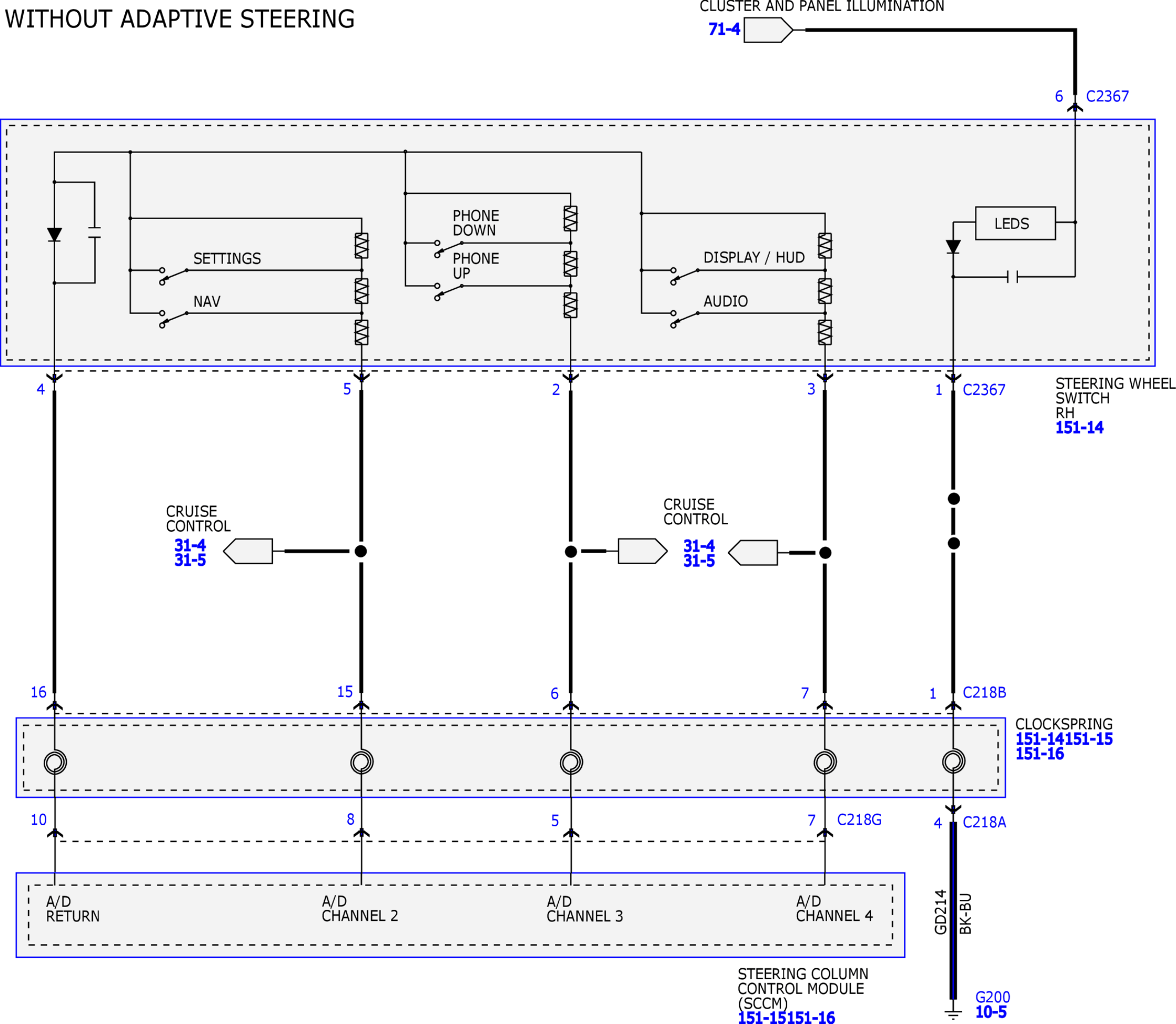Viewport: 1176px width, 1024px height.
Task: Click the CLUSTER AND PANEL ILLUMINATION label
Action: [822, 6]
